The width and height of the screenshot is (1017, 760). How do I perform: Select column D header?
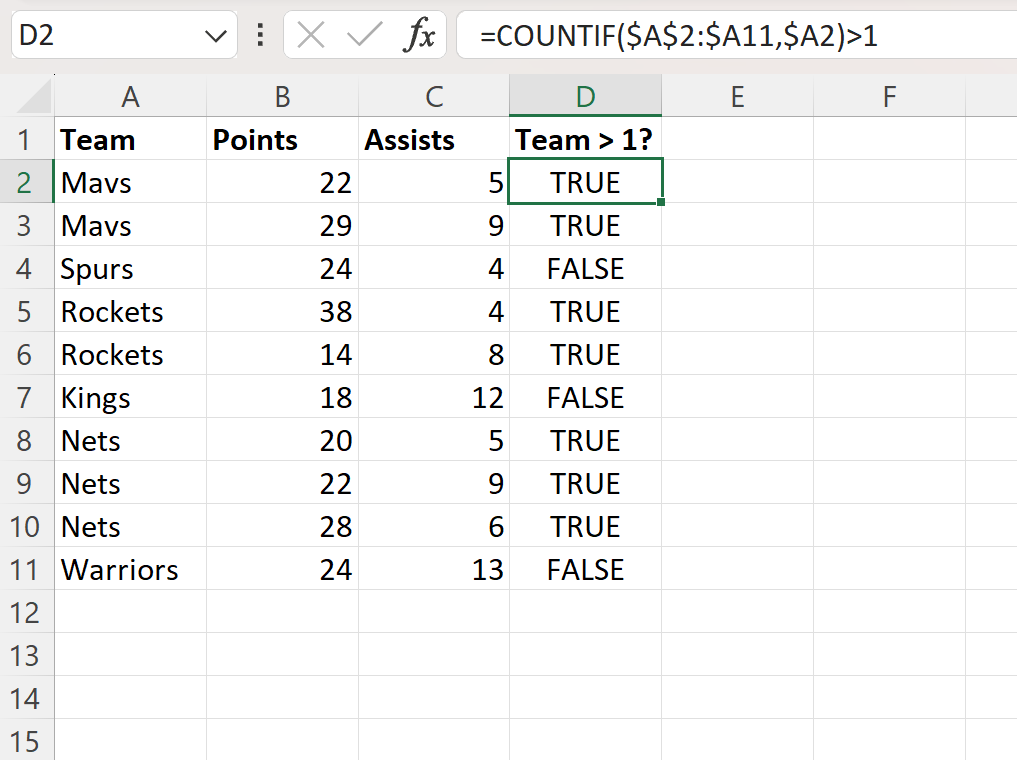pos(585,97)
